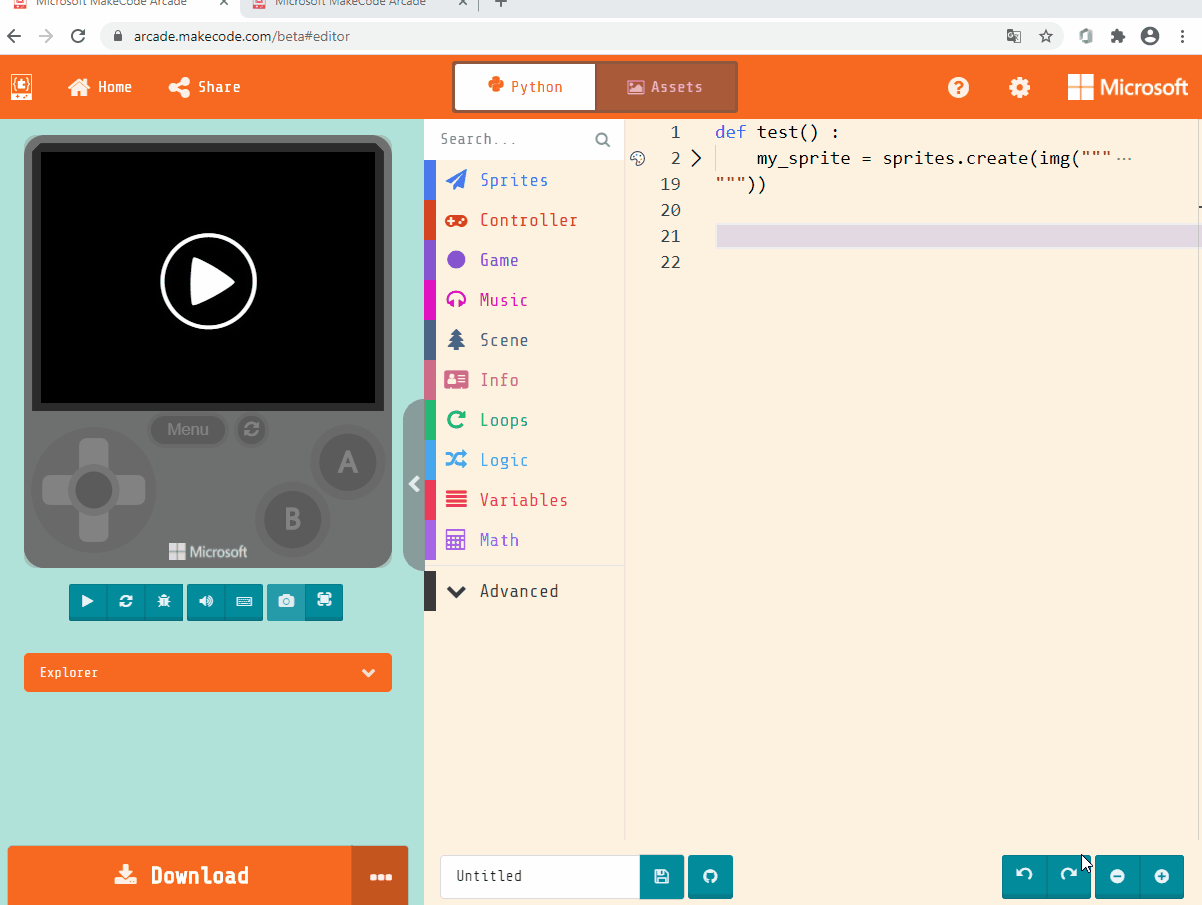Click code text 'def test() :'
This screenshot has height=905, width=1202.
tap(777, 132)
